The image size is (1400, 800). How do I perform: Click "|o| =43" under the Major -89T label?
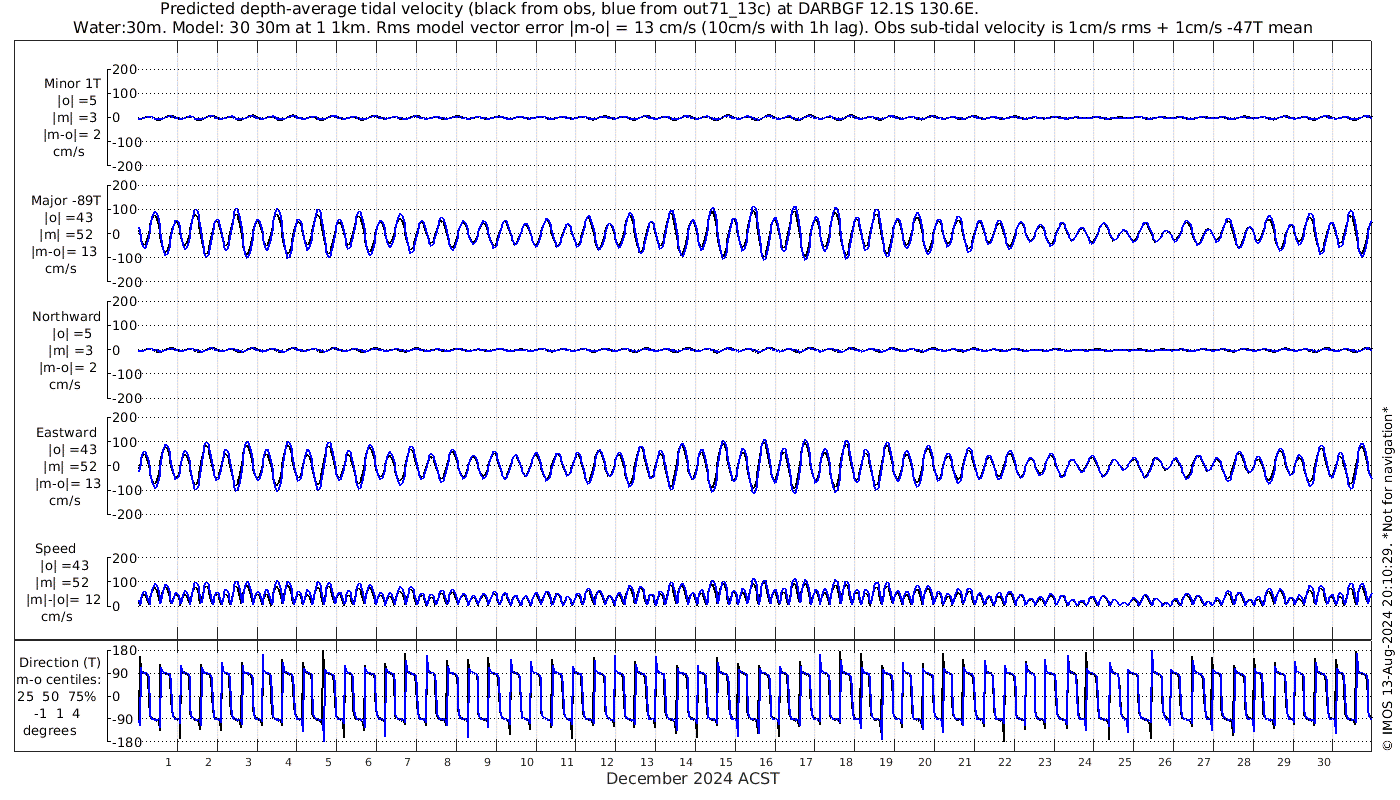67,217
